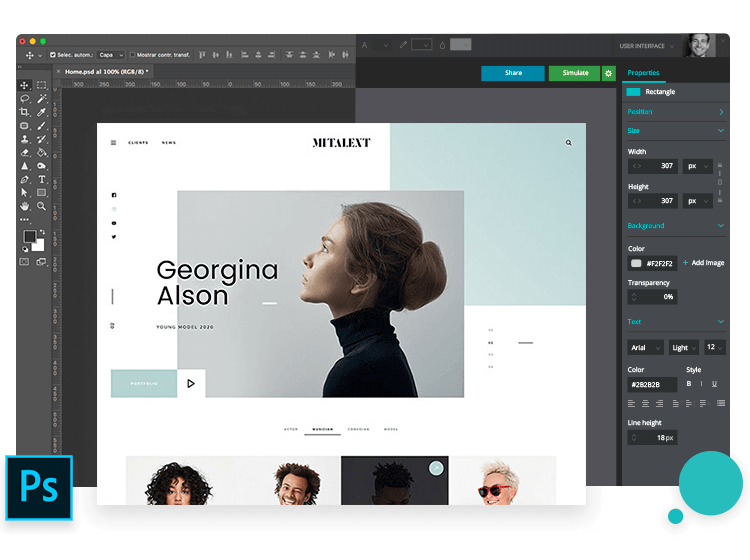The image size is (750, 560).
Task: Click hamburger menu icon in the design
Action: pos(113,143)
